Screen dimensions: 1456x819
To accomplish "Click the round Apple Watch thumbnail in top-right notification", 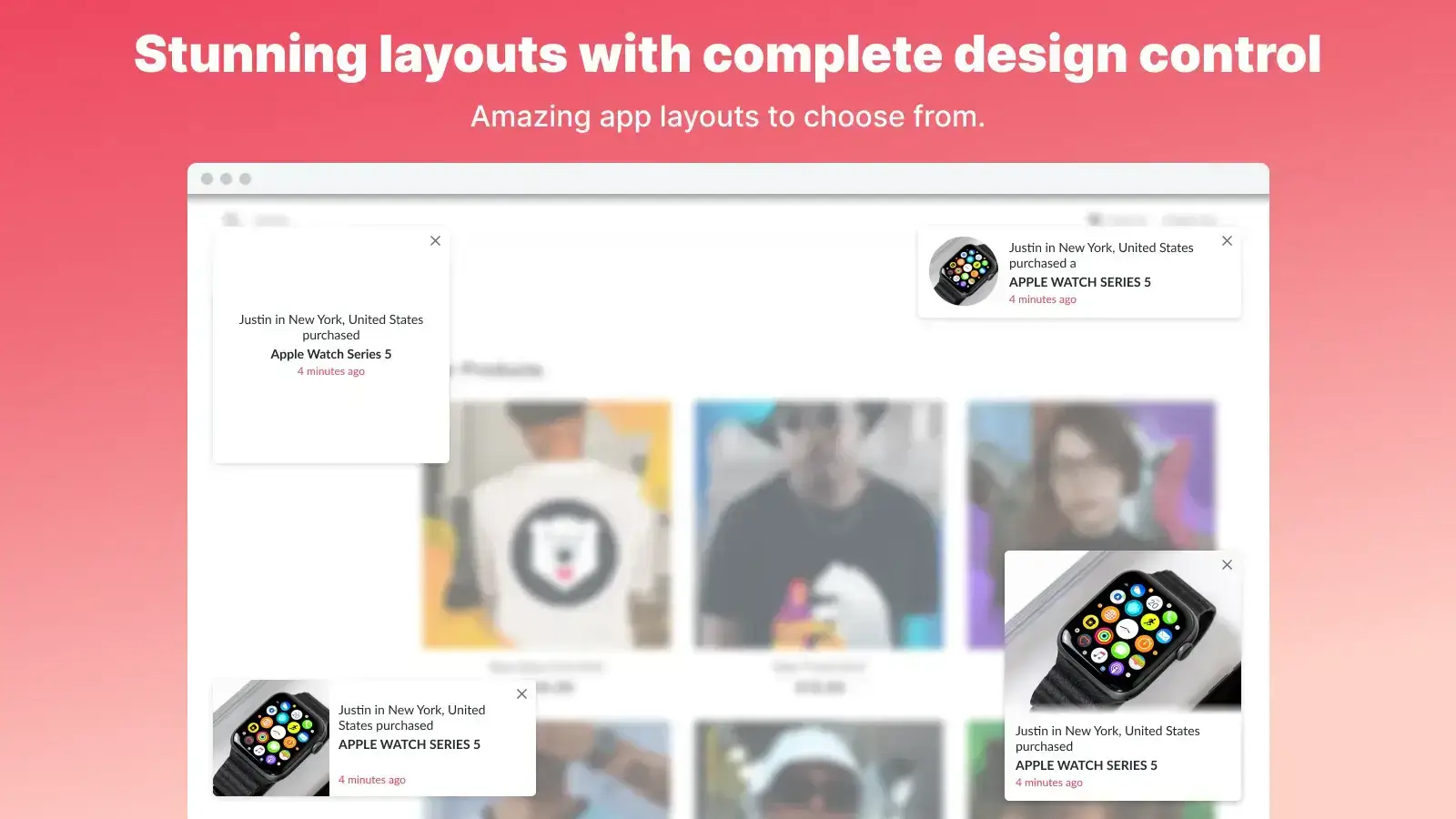I will click(x=964, y=271).
